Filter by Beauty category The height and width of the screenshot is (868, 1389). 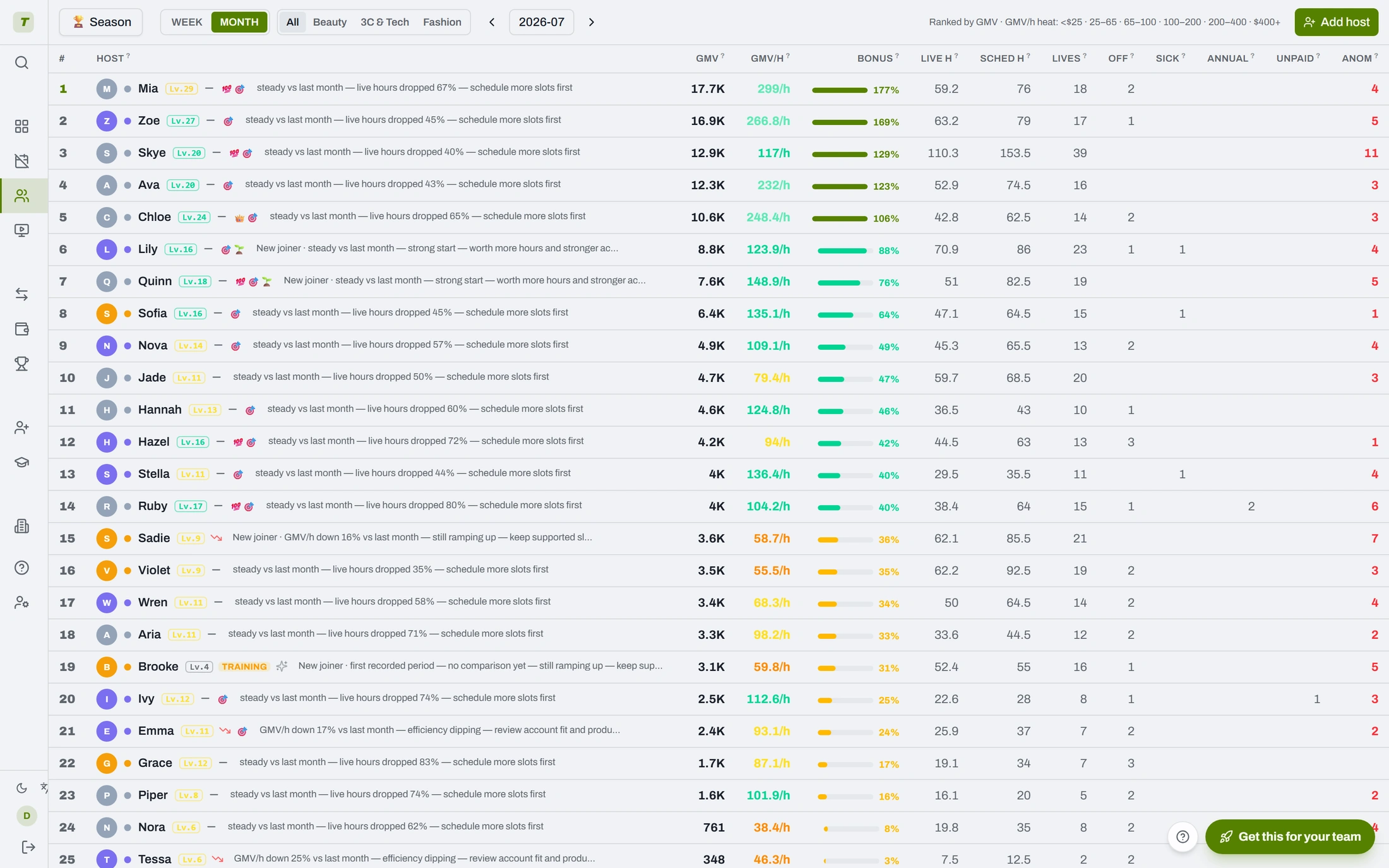pyautogui.click(x=330, y=22)
